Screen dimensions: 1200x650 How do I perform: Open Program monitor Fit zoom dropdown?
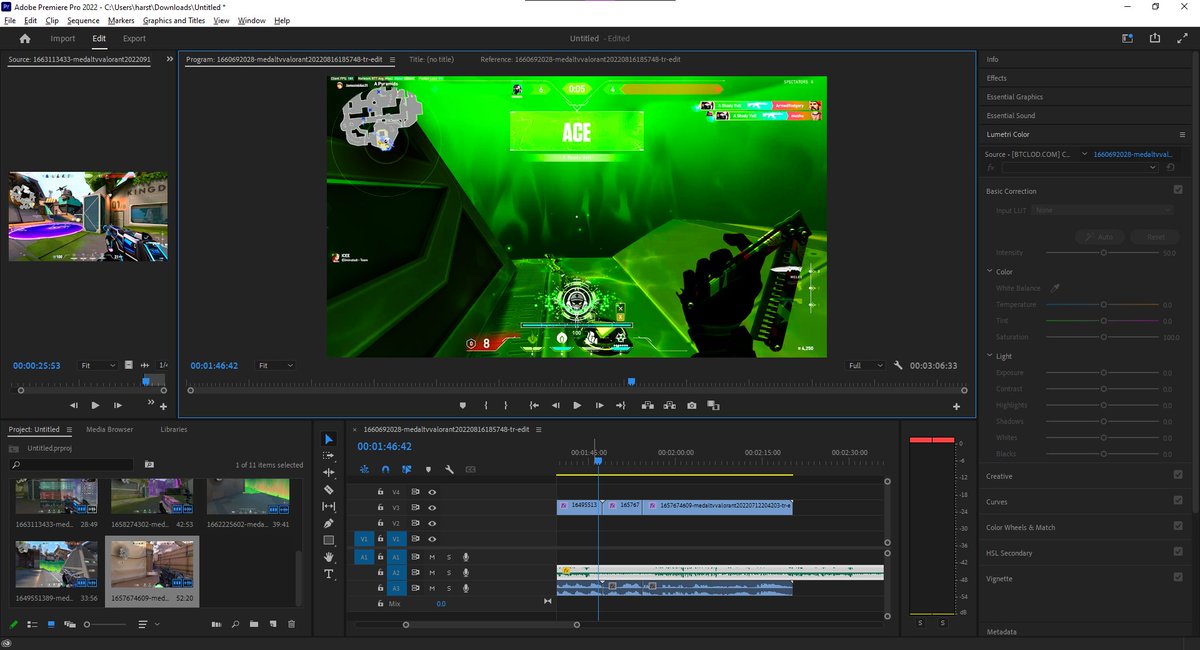(x=275, y=366)
